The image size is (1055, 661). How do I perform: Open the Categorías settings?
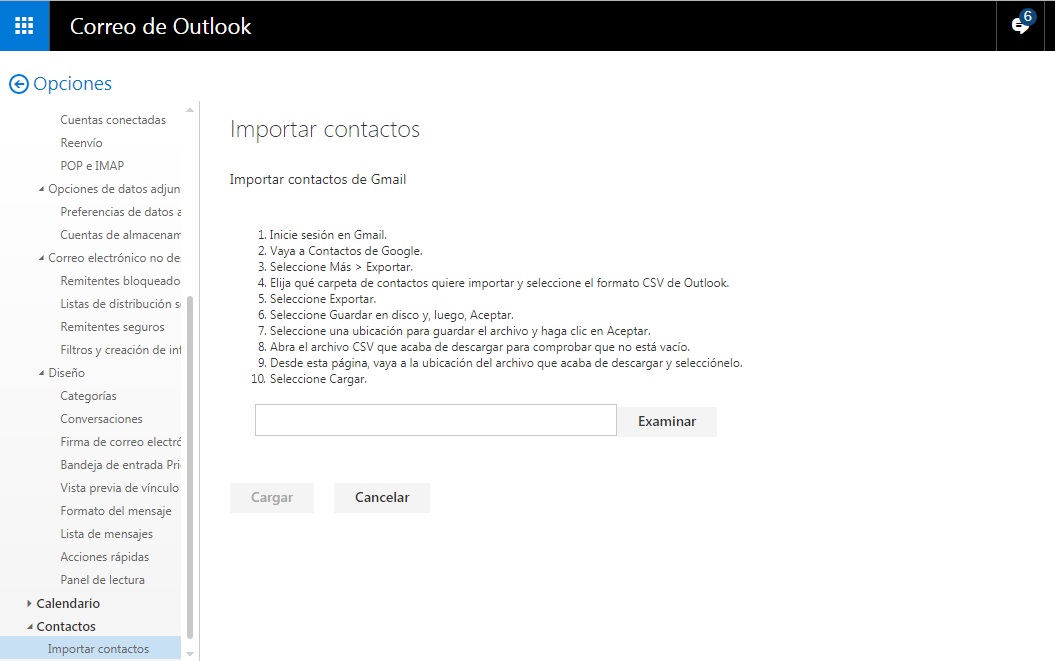coord(87,395)
